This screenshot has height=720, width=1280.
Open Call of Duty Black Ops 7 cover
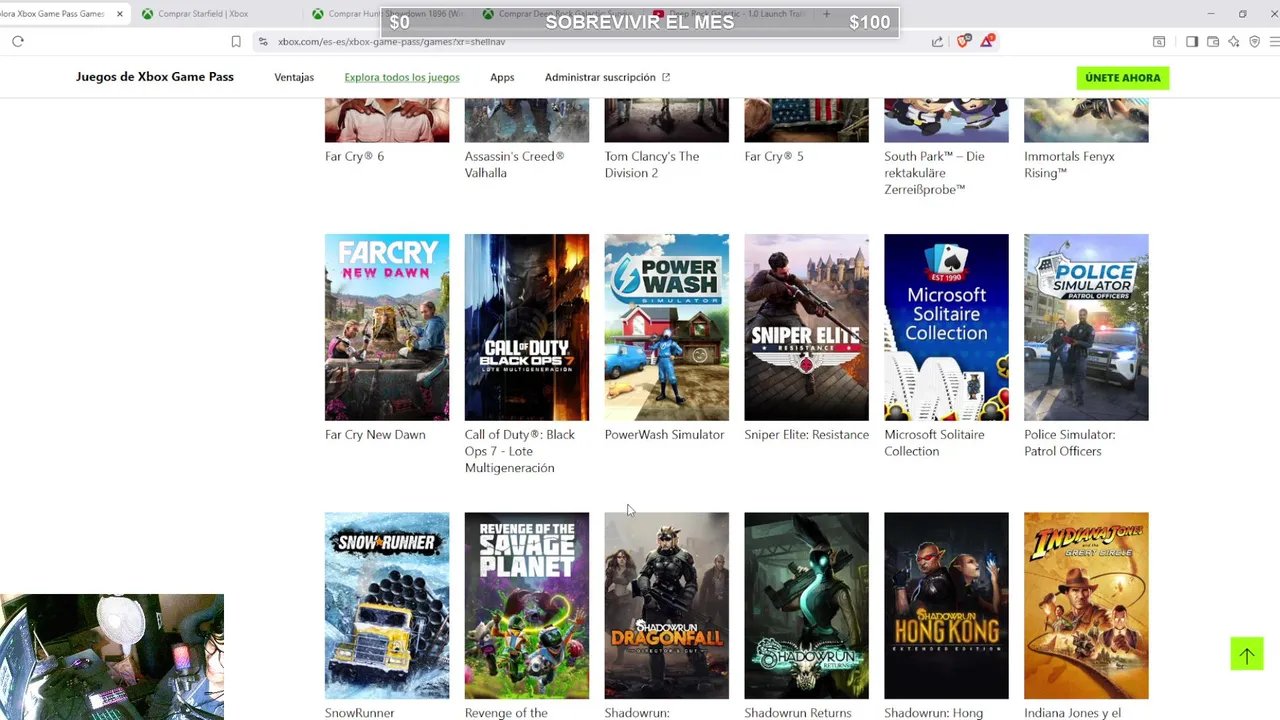527,327
